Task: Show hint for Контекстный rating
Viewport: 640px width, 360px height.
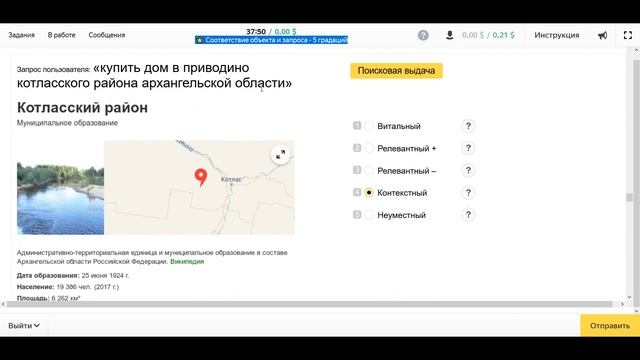Action: point(468,193)
